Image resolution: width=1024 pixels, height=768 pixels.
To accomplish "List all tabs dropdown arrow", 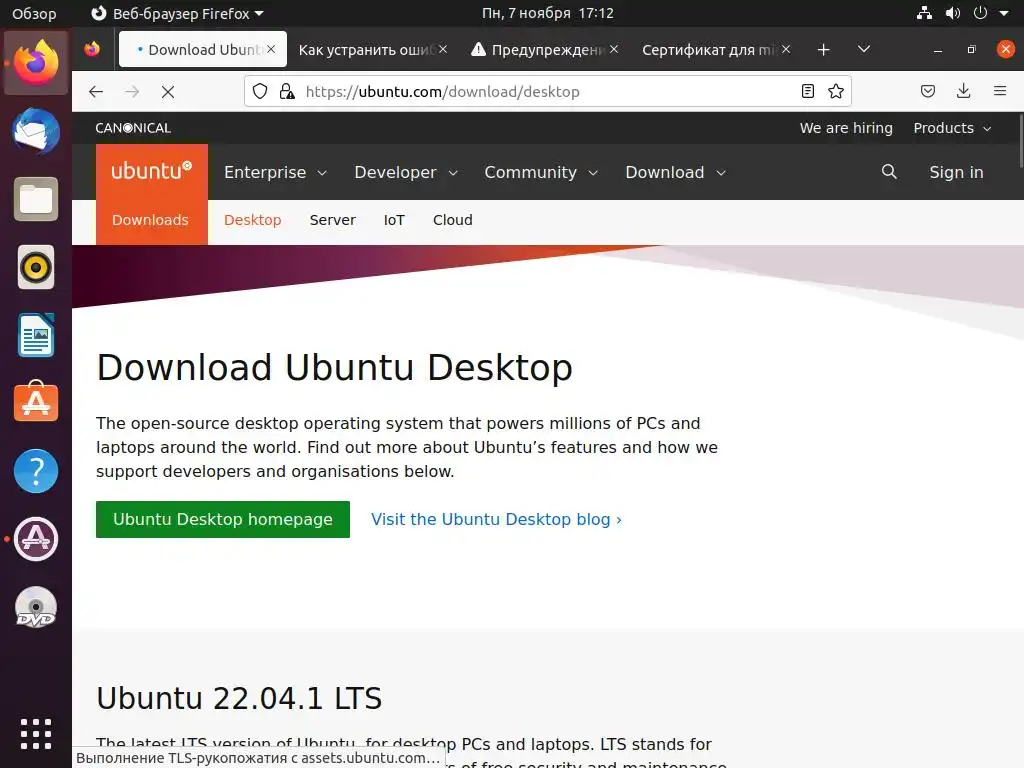I will [864, 49].
